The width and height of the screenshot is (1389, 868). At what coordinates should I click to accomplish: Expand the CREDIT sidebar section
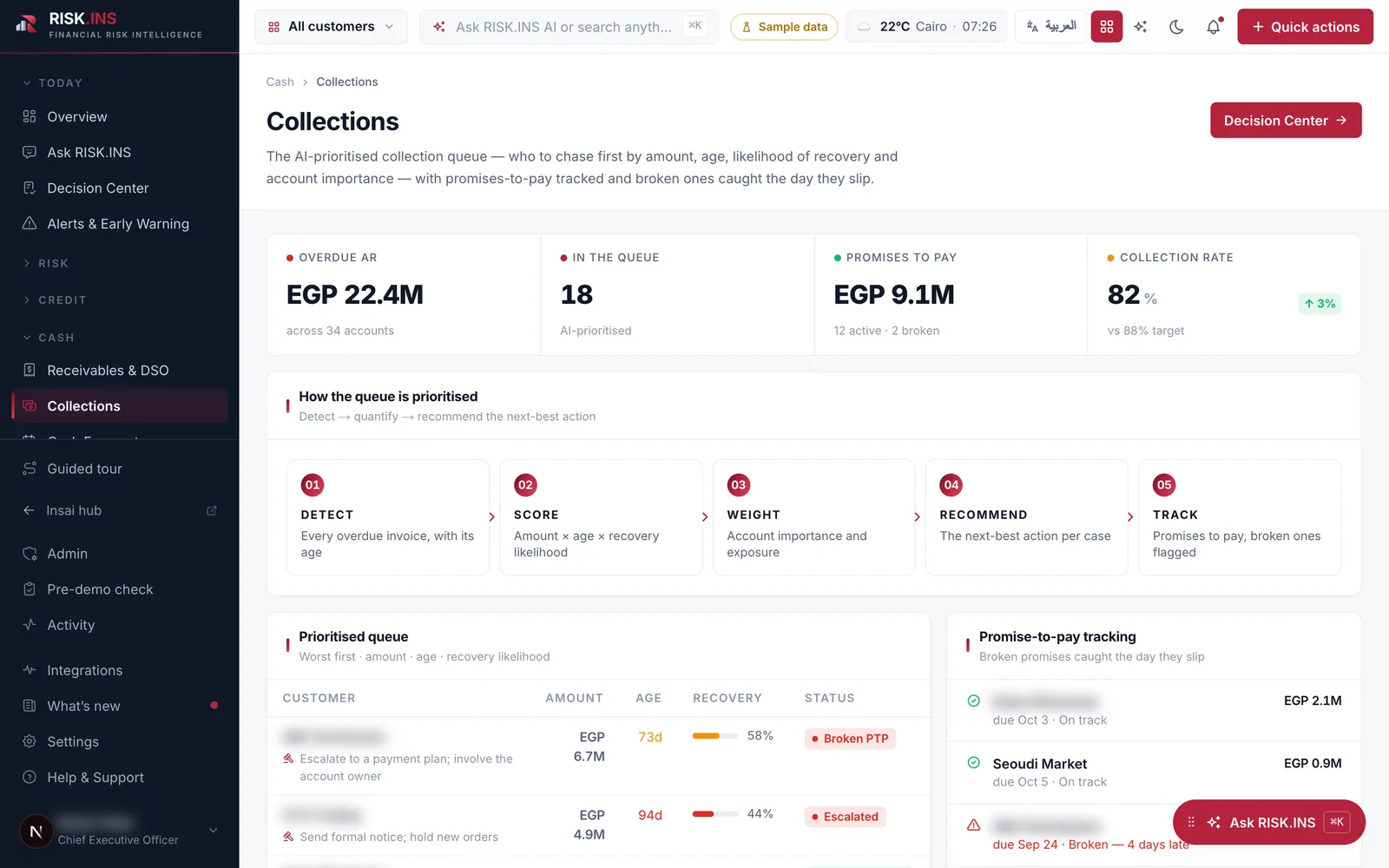click(x=54, y=299)
